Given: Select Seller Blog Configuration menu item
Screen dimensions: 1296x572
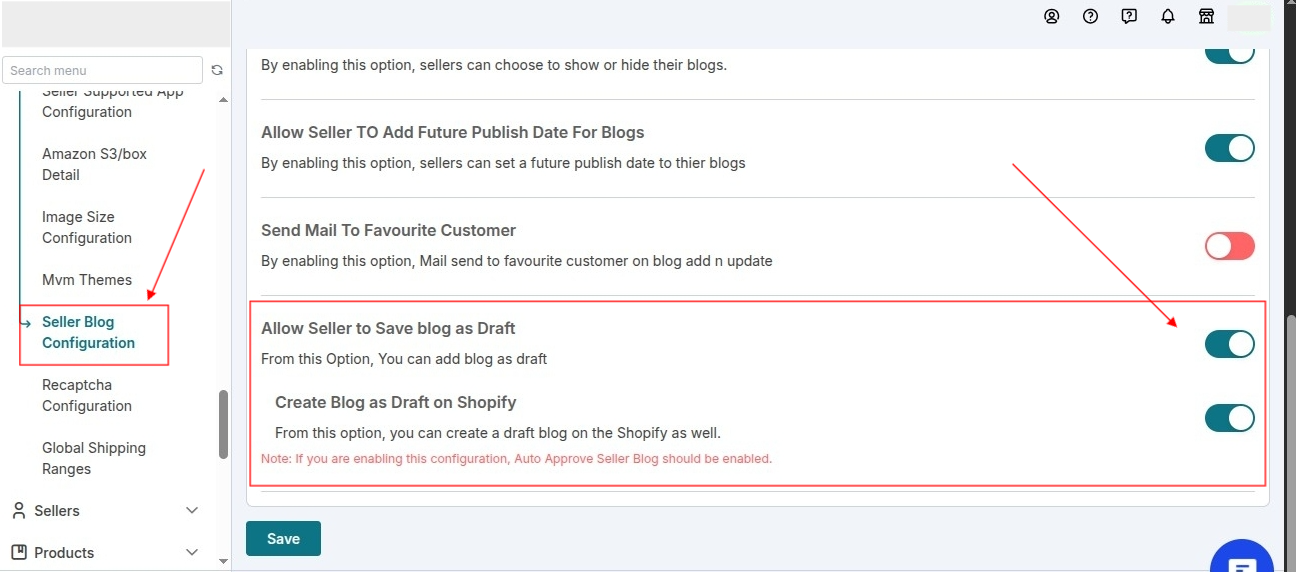Looking at the screenshot, I should [x=88, y=332].
